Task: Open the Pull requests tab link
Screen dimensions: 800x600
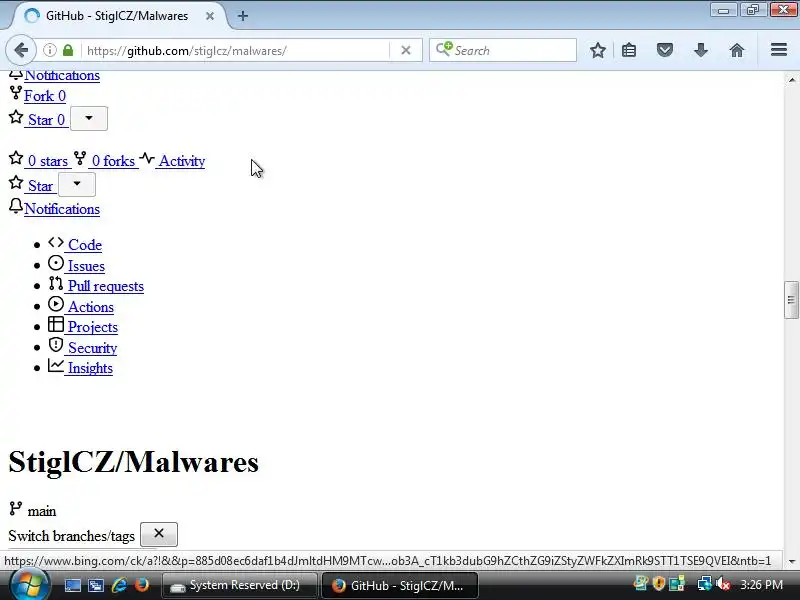Action: point(106,286)
